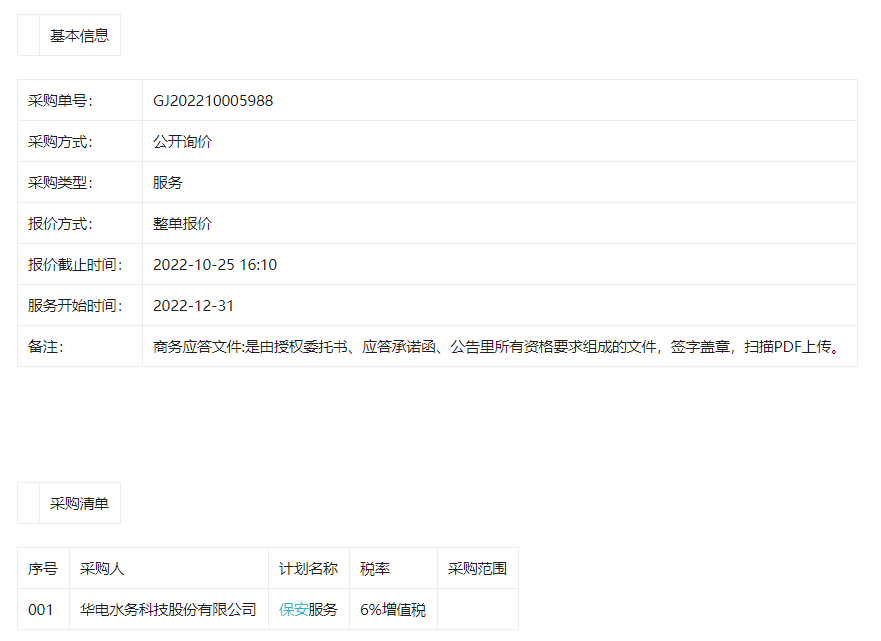
Task: Click the 采购人 column header
Action: click(102, 568)
